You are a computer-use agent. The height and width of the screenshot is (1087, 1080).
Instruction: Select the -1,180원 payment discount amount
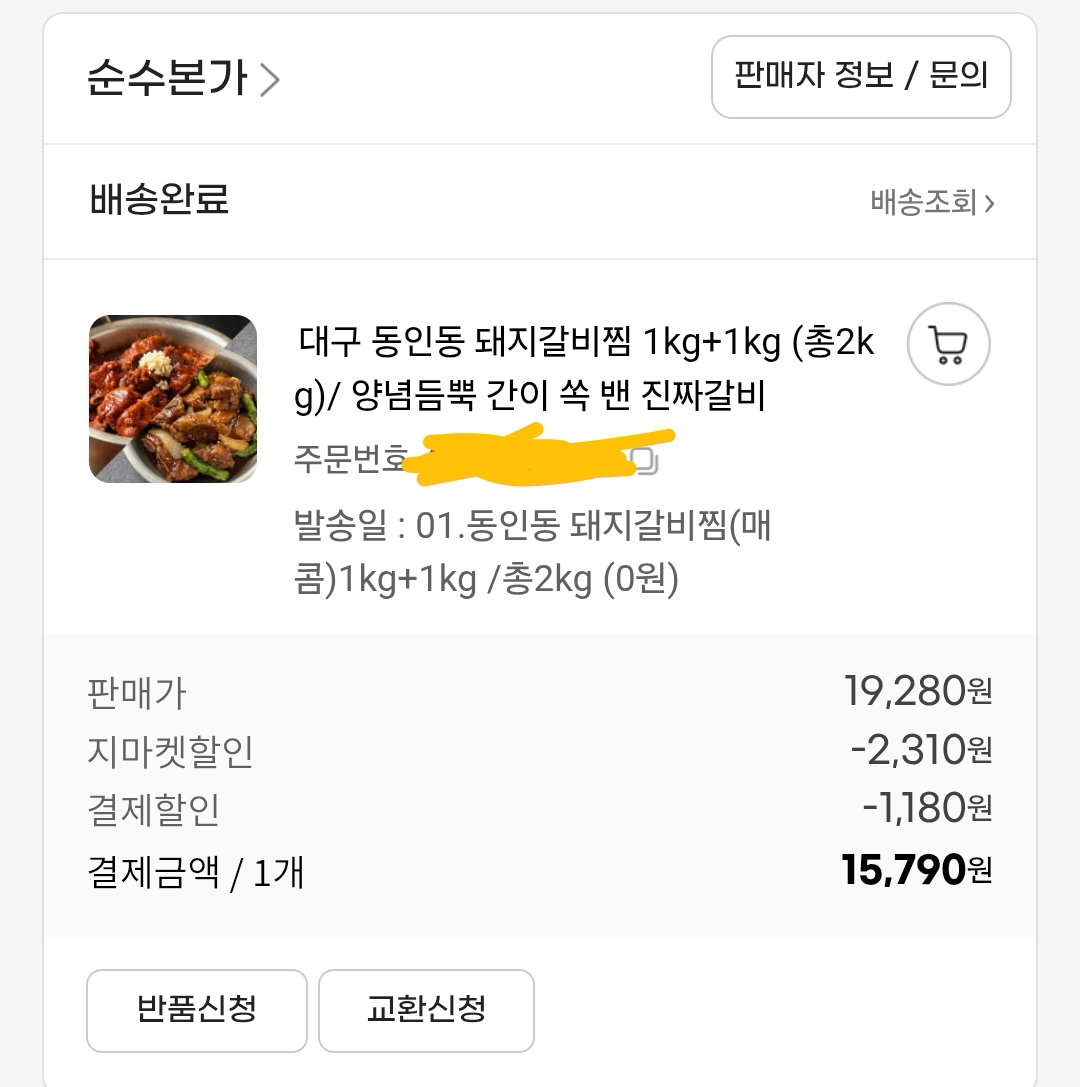coord(927,808)
